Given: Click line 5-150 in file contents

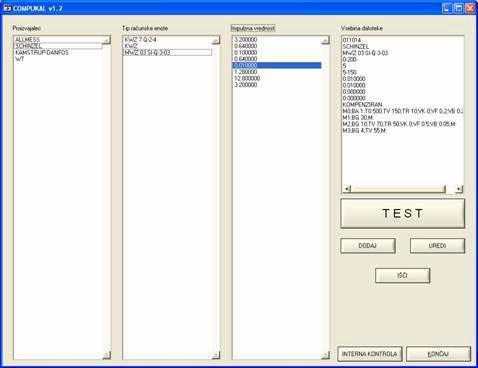Looking at the screenshot, I should pos(350,72).
